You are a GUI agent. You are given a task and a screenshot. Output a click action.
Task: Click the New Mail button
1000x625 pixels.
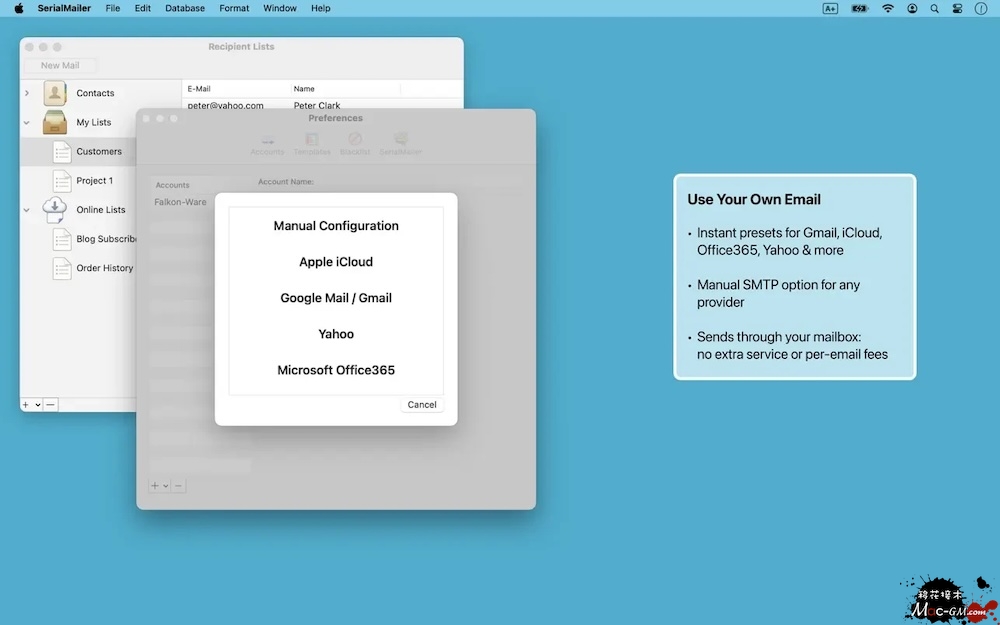click(60, 66)
